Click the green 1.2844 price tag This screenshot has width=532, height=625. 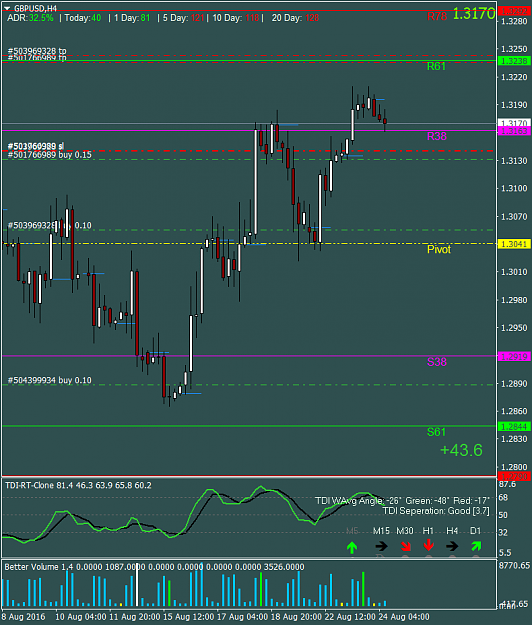coord(514,426)
